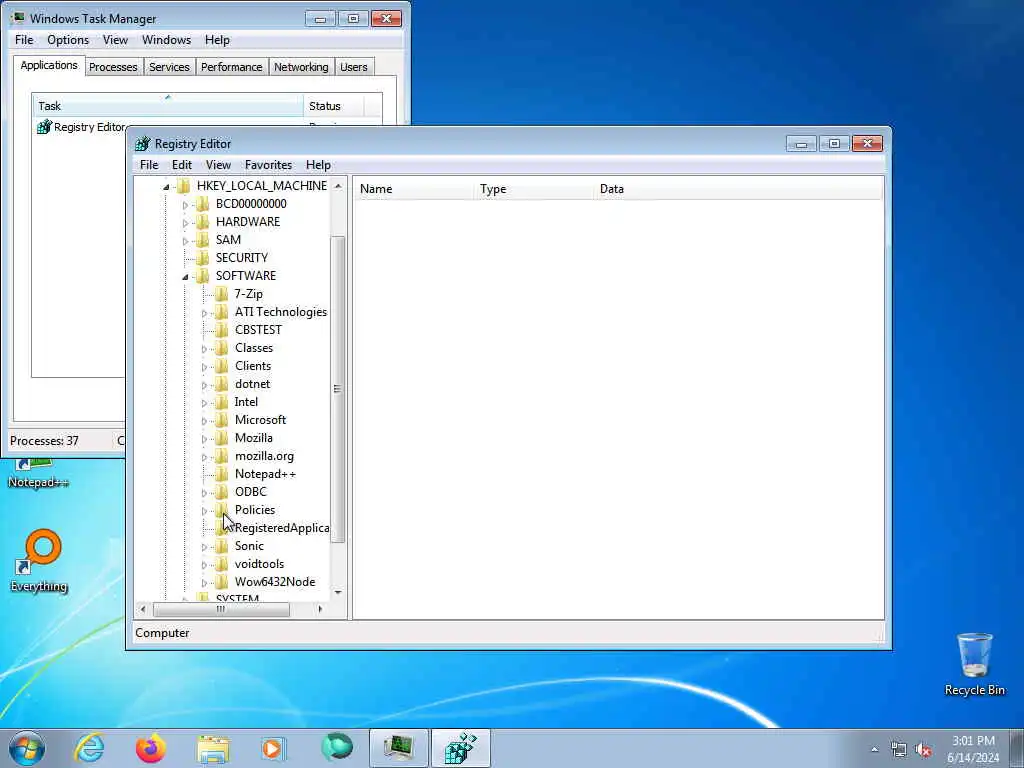Open Registry Editor Edit menu
This screenshot has width=1024, height=768.
(182, 165)
